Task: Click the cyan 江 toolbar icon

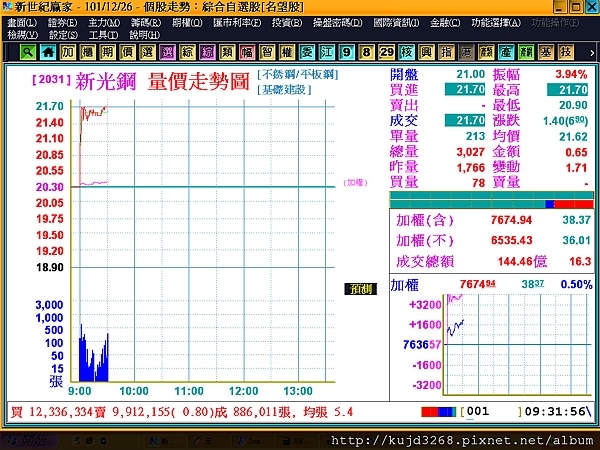Action: 326,52
